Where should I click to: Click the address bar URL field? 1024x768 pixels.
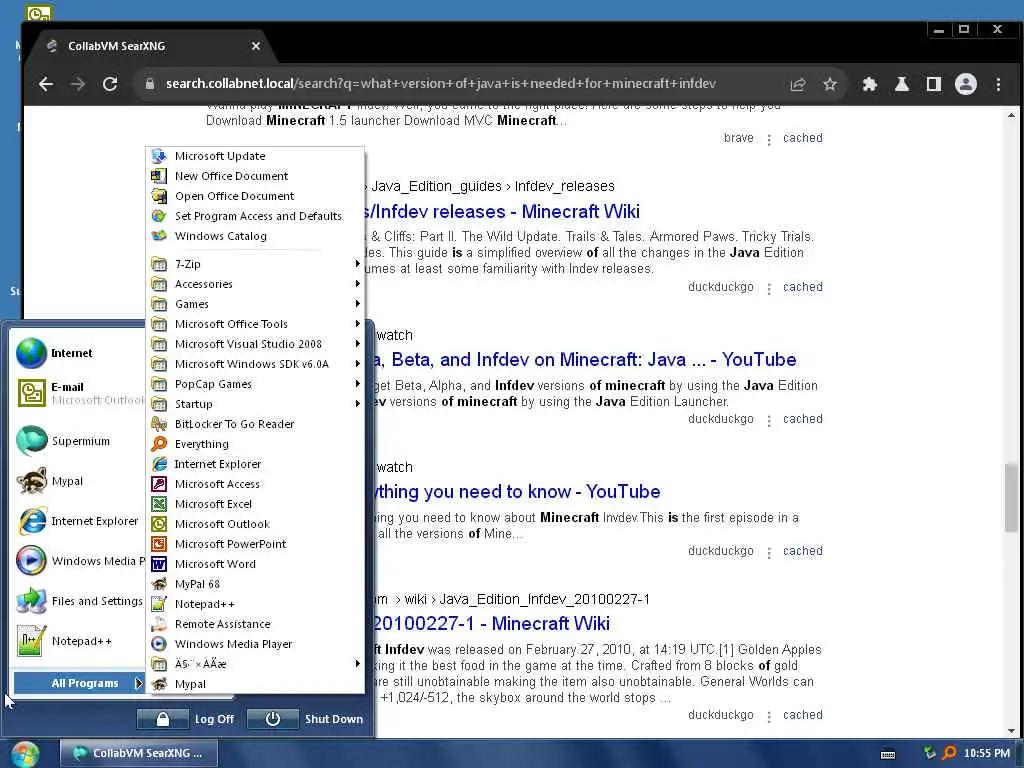pos(441,84)
